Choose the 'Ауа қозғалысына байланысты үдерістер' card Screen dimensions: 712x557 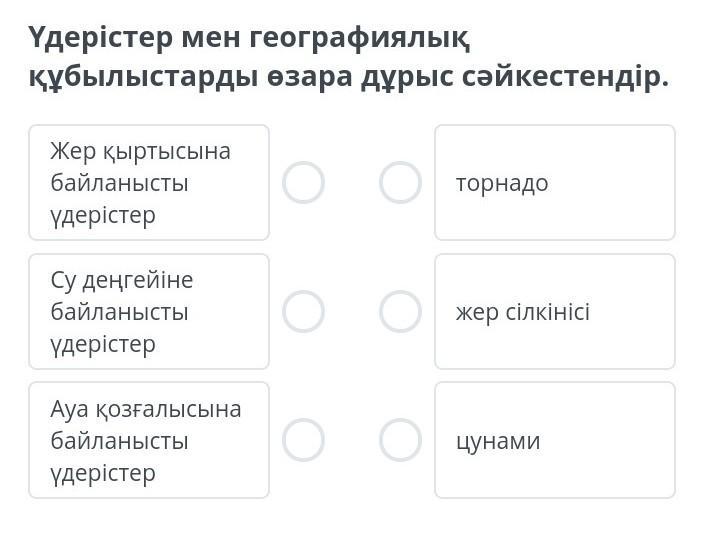(x=149, y=440)
